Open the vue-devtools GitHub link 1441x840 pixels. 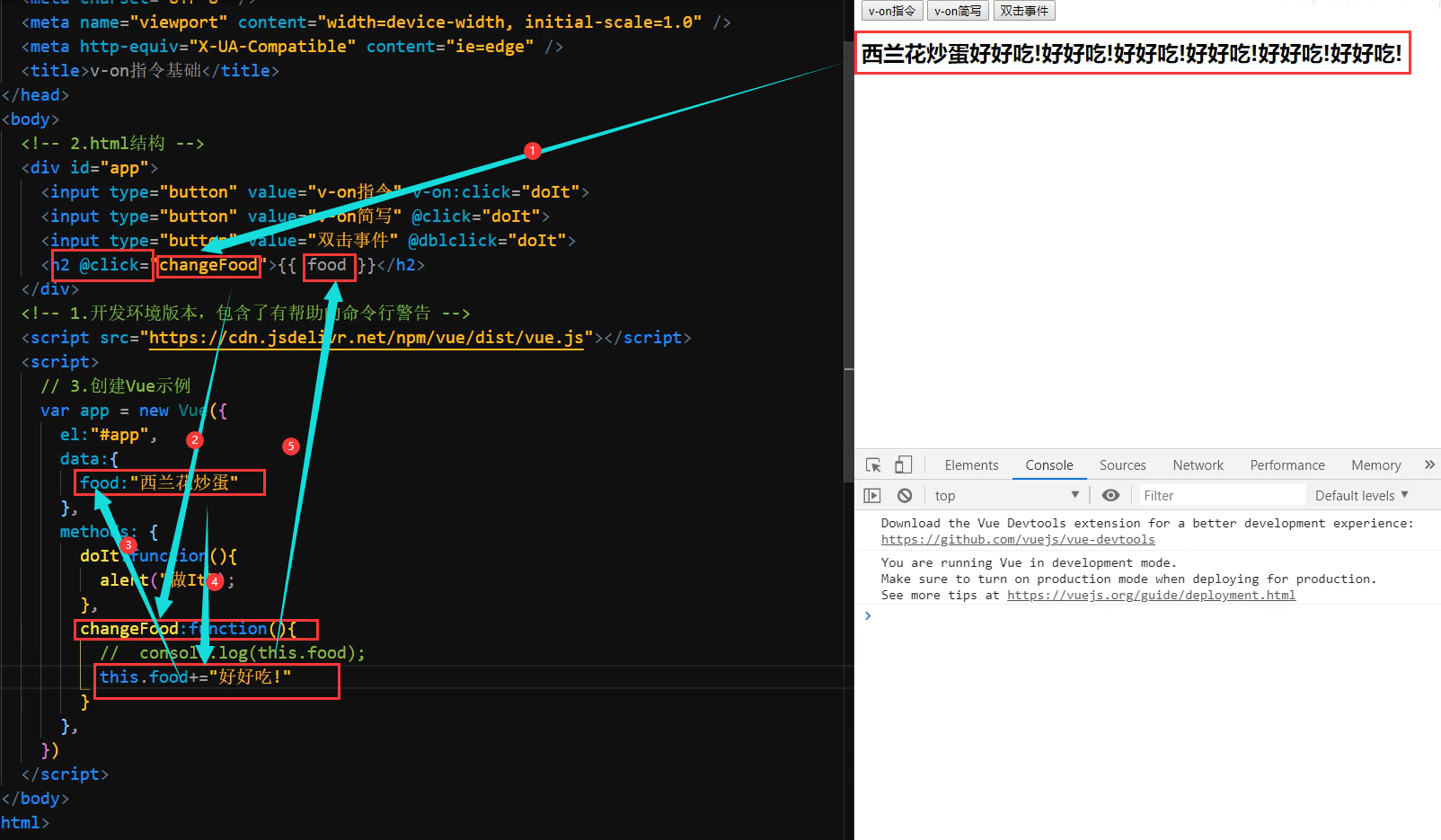(x=1018, y=539)
